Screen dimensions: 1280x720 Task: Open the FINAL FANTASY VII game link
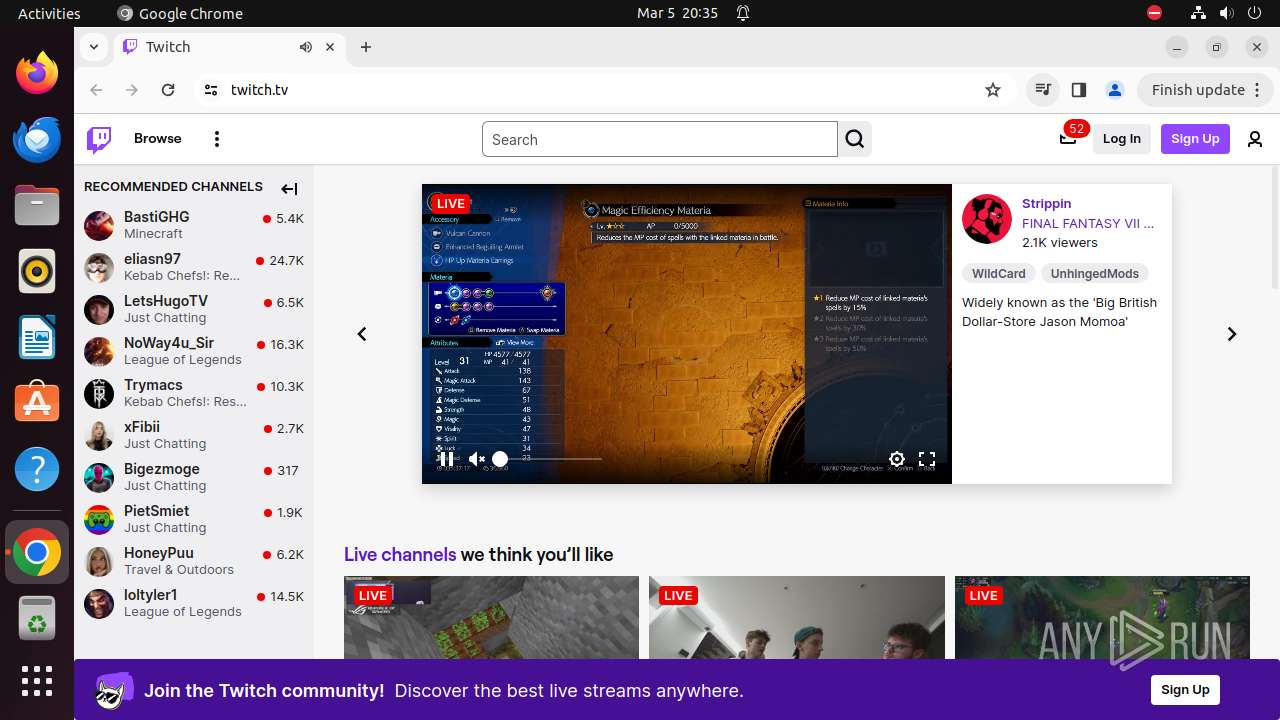1088,223
